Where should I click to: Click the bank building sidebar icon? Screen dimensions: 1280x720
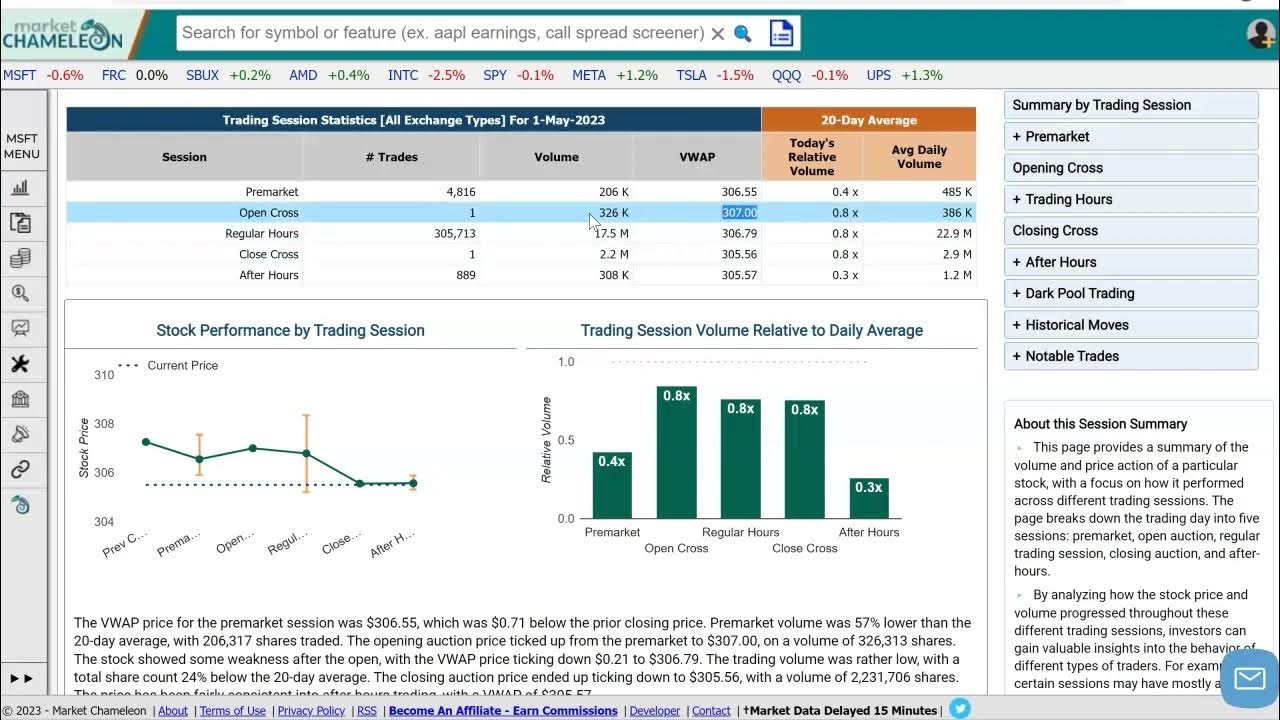tap(20, 399)
